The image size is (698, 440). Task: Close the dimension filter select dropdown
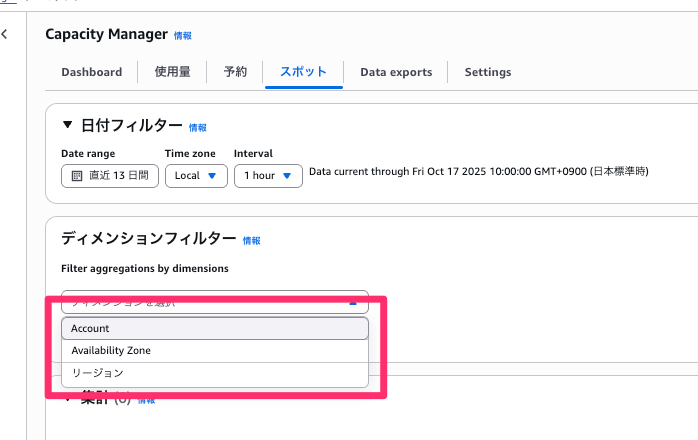tap(351, 300)
